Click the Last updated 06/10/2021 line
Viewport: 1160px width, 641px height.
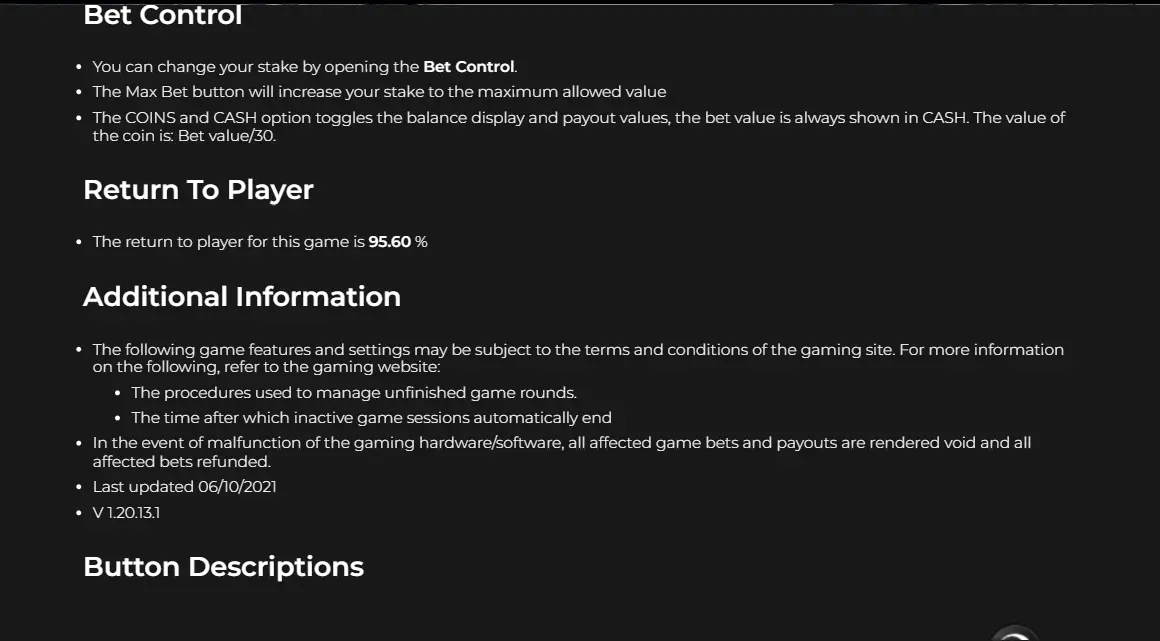184,486
